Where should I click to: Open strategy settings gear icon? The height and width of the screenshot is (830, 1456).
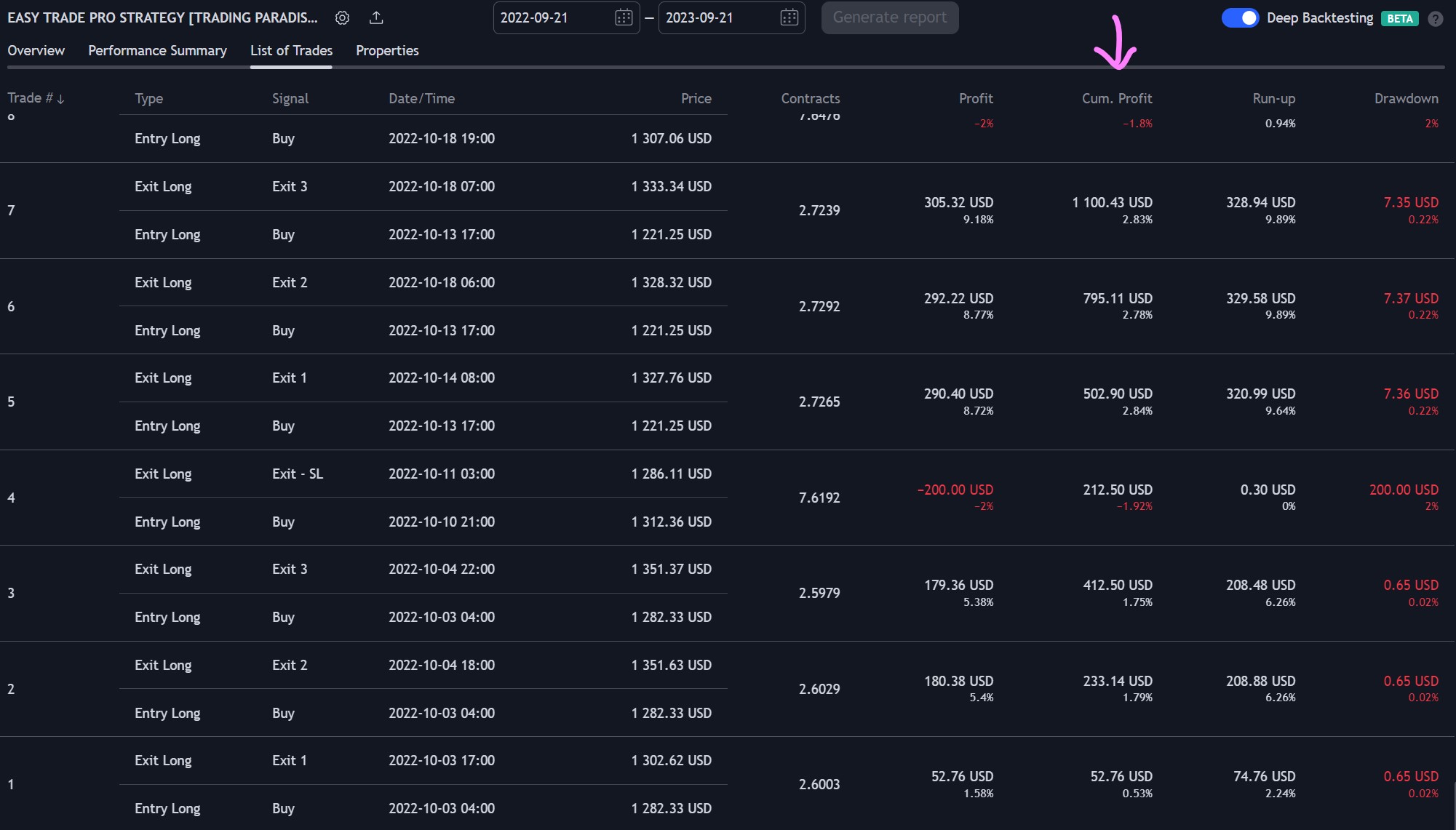pyautogui.click(x=342, y=17)
